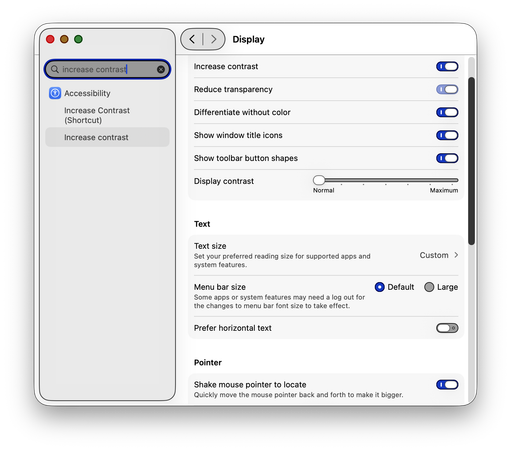Toggle Show toolbar button shapes switch
Screen dimensions: 511x451
pyautogui.click(x=447, y=158)
